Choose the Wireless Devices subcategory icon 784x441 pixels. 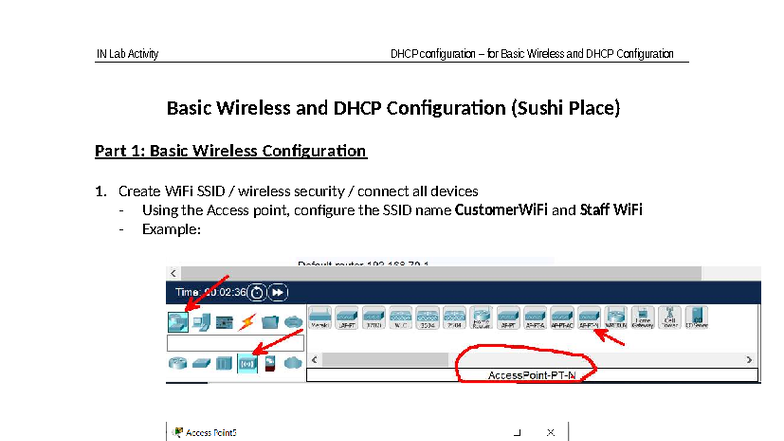(x=248, y=364)
